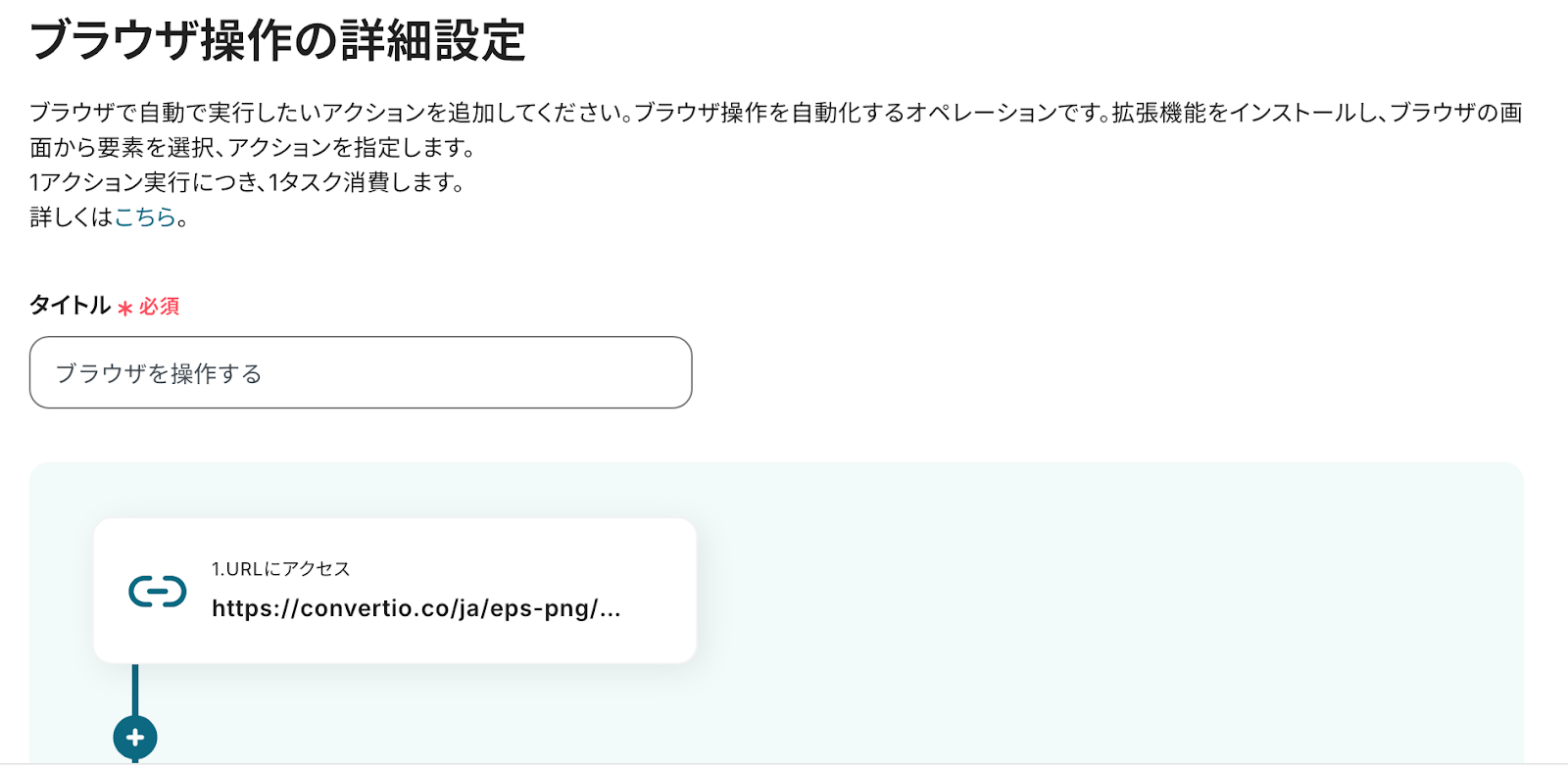Image resolution: width=1568 pixels, height=768 pixels.
Task: Select the convertio.co URL text in the card
Action: 416,608
